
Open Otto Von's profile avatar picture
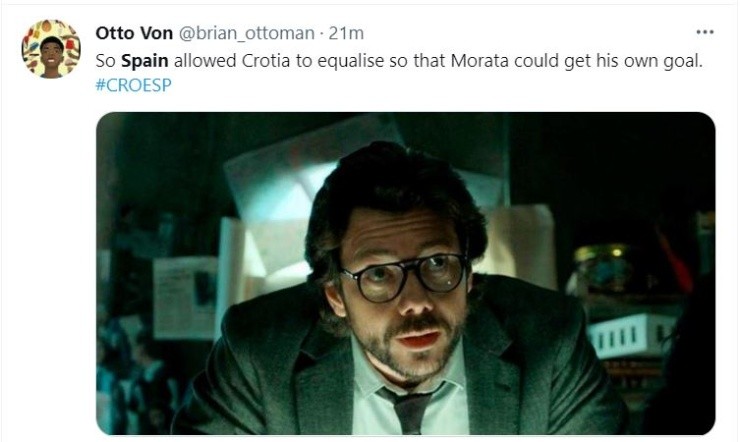pos(51,49)
